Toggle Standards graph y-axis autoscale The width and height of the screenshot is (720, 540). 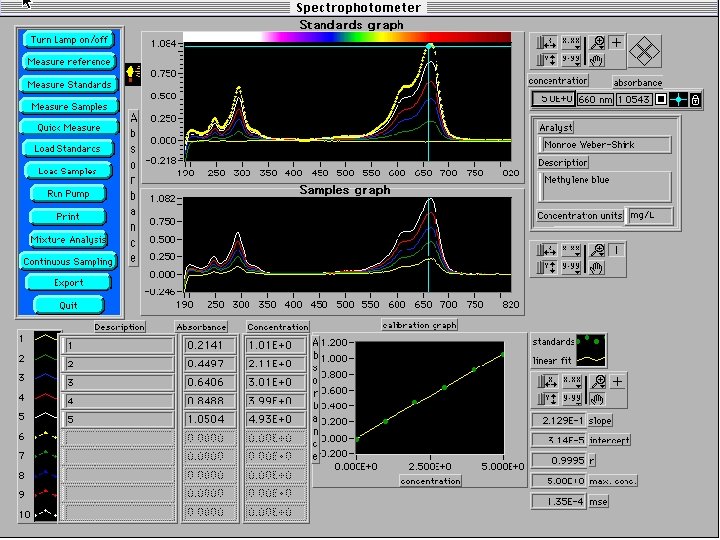[546, 58]
